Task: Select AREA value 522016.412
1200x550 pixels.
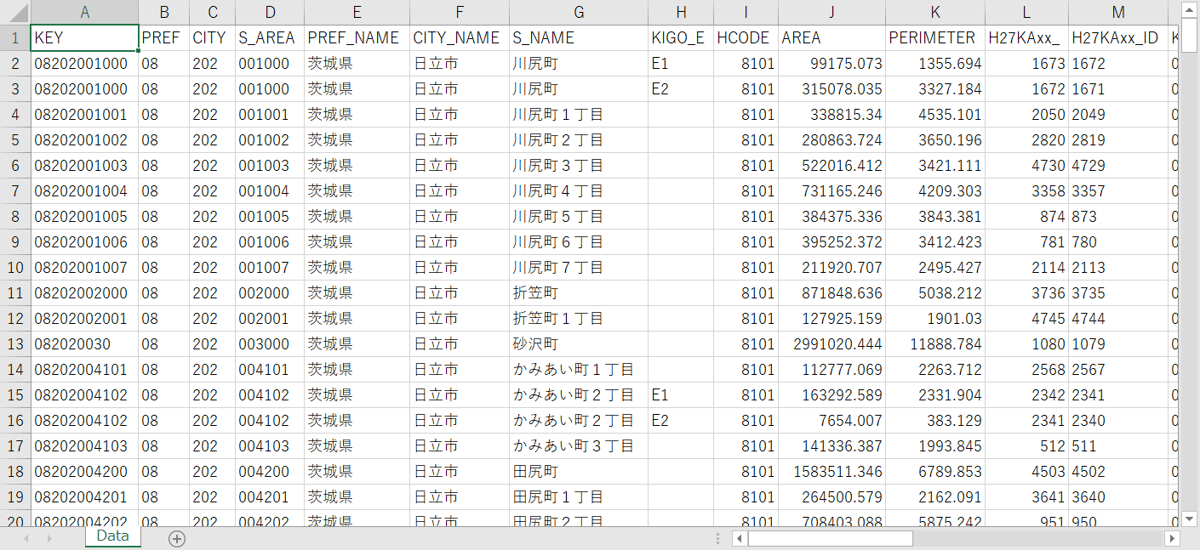Action: 832,166
